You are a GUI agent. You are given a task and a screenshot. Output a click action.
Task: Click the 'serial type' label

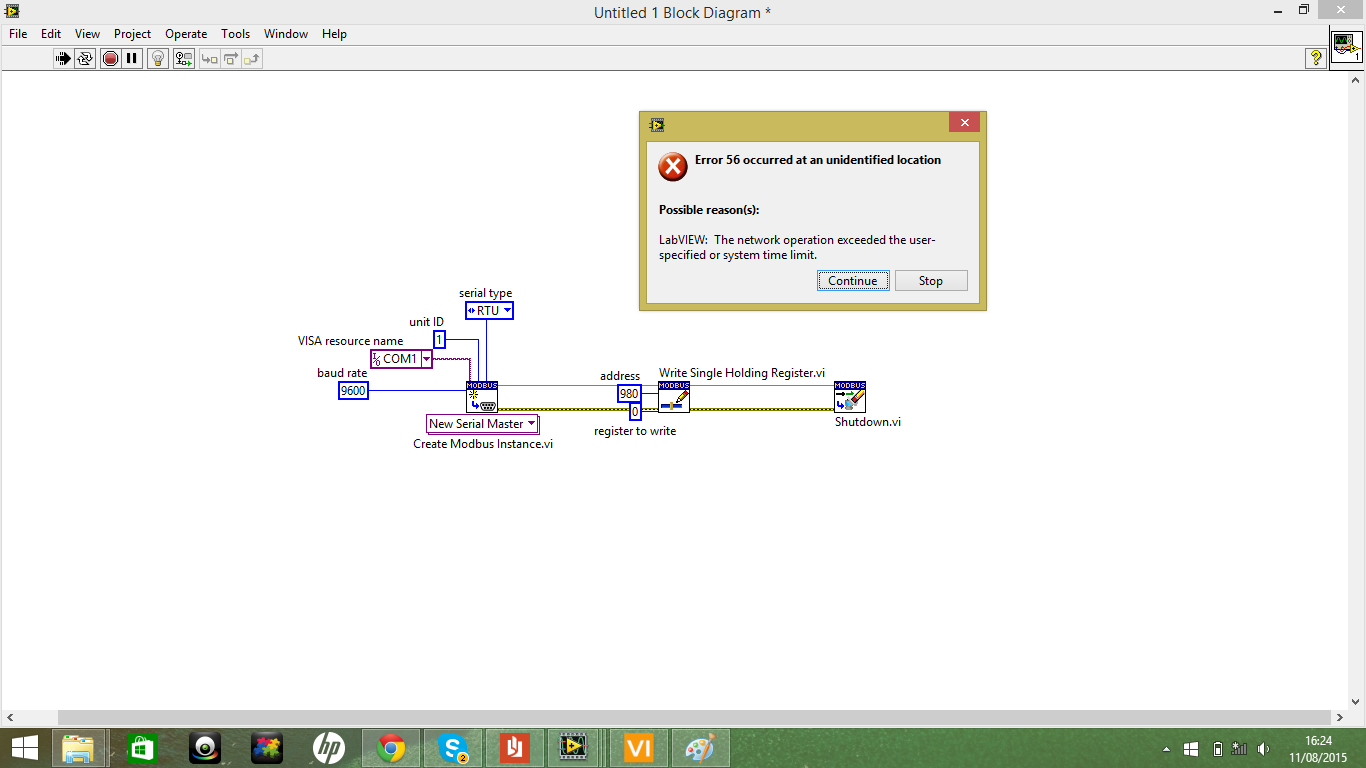point(485,293)
